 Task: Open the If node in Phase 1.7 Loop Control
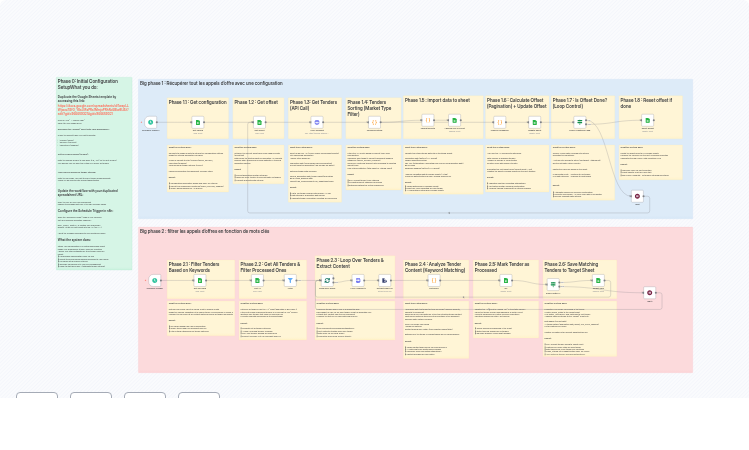click(x=579, y=122)
